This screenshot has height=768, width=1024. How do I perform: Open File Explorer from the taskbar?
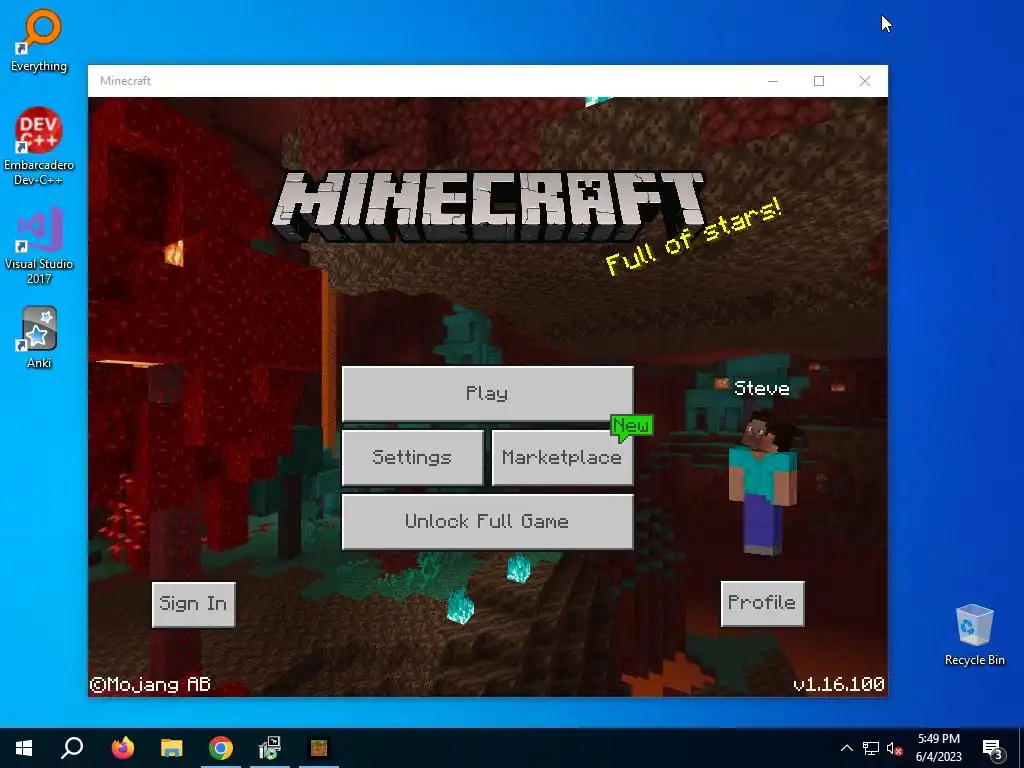click(x=172, y=748)
